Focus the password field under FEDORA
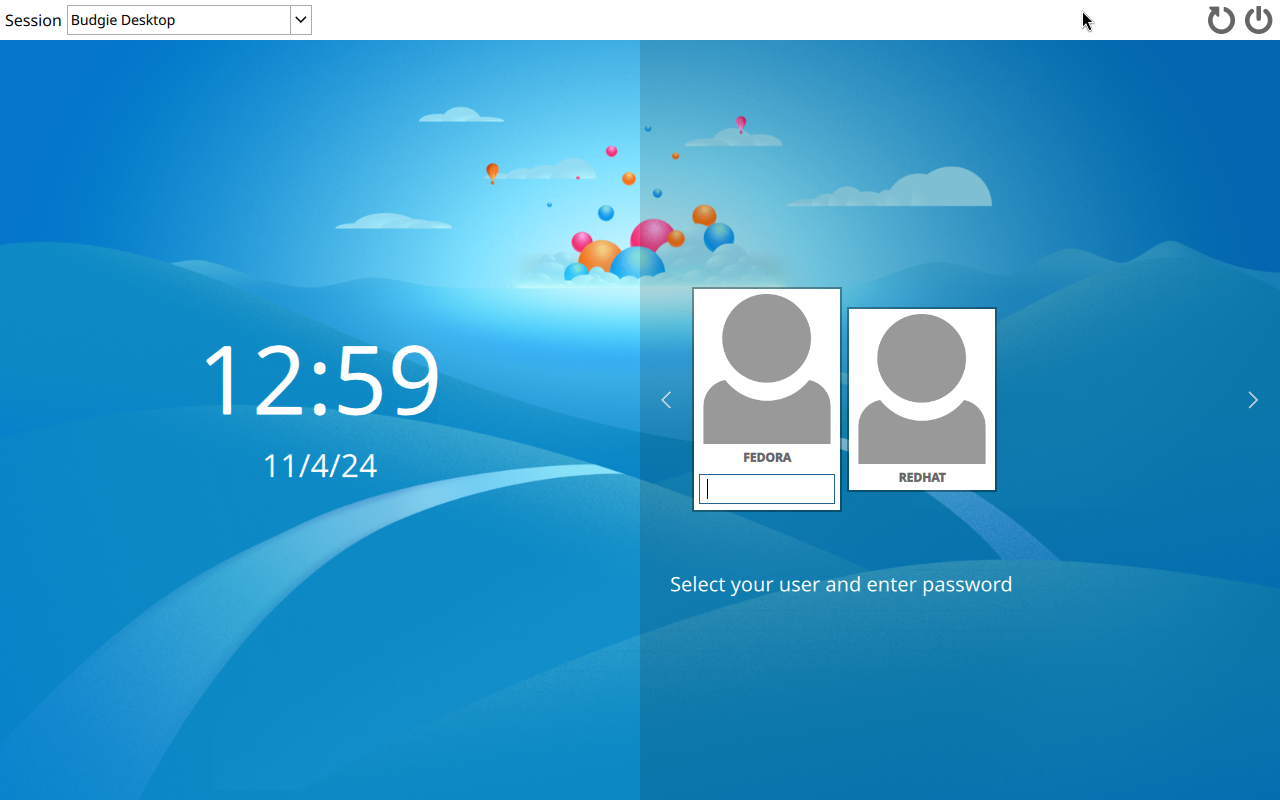The image size is (1280, 800). coord(767,489)
